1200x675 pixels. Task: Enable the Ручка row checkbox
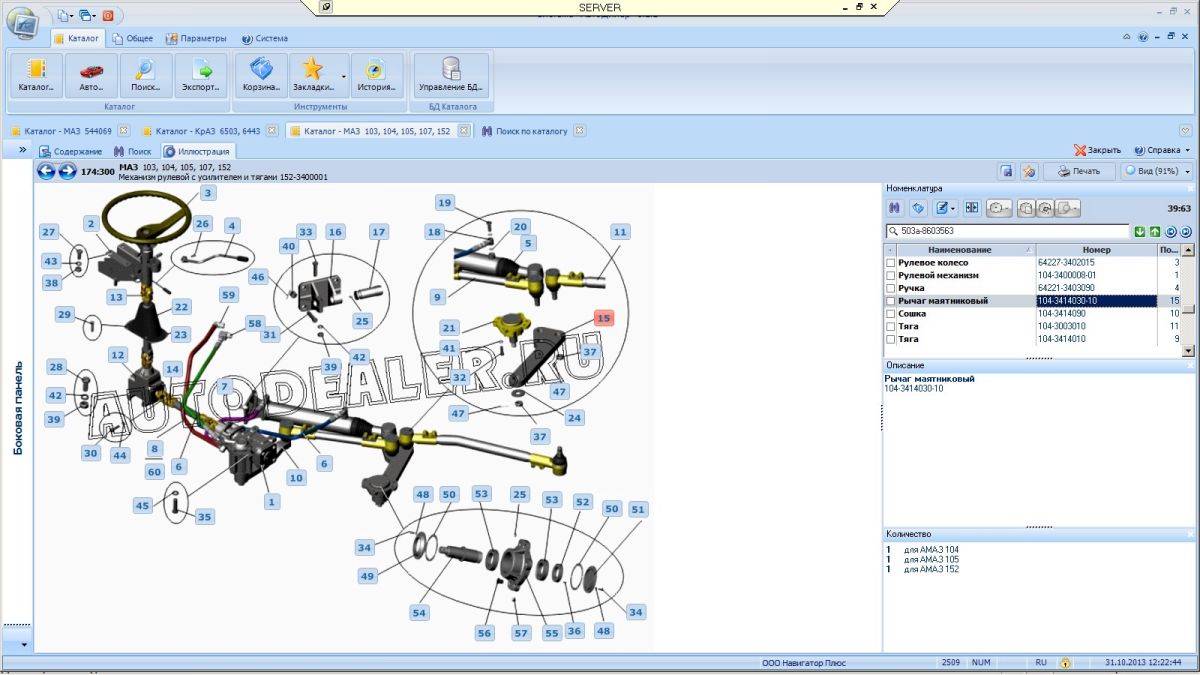pyautogui.click(x=891, y=288)
